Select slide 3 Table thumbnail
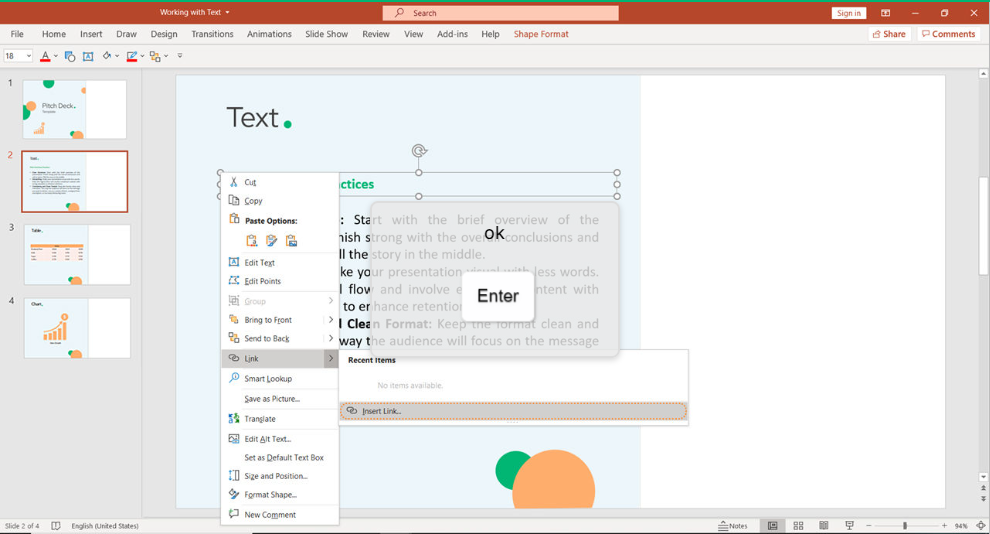The image size is (990, 534). (77, 254)
